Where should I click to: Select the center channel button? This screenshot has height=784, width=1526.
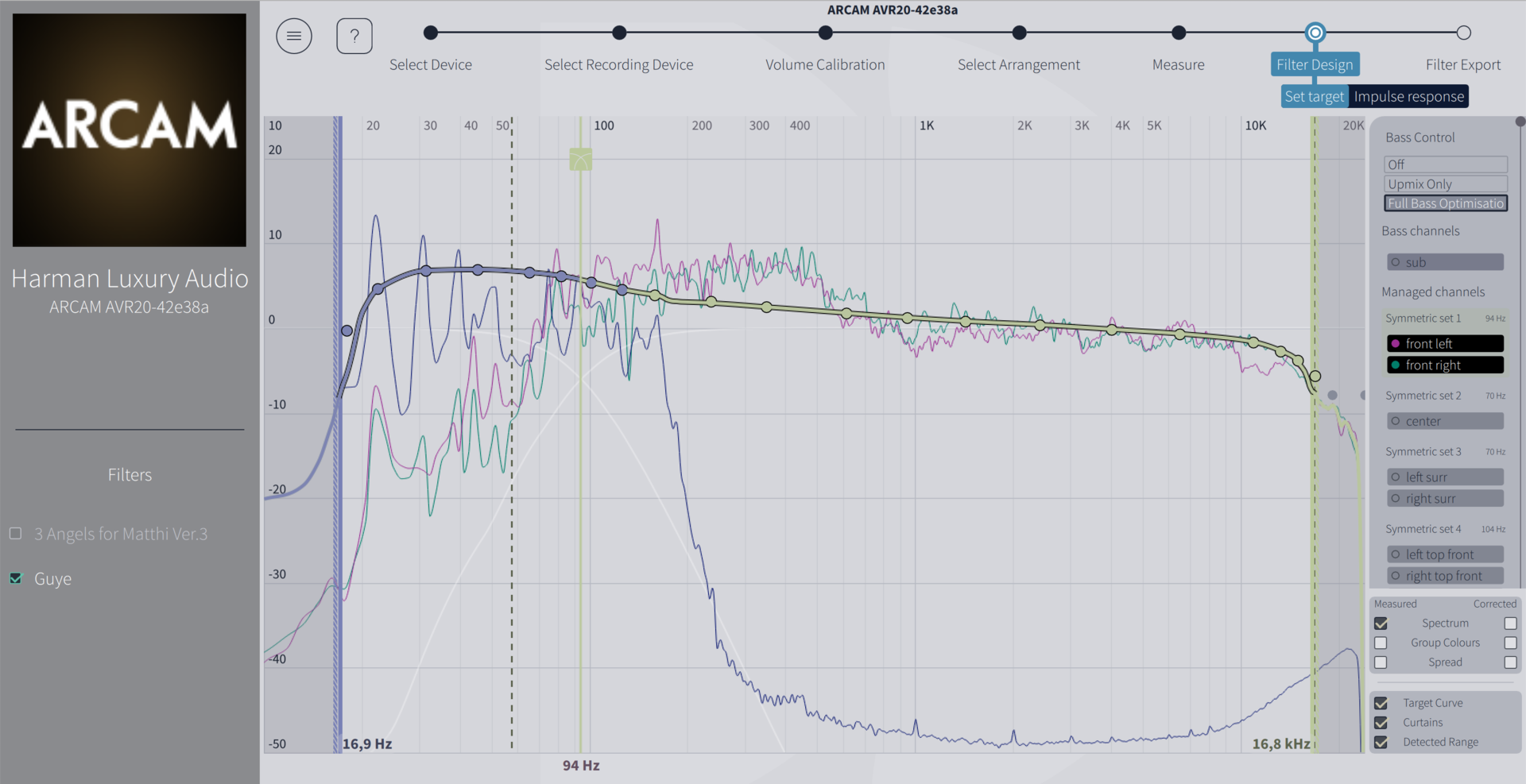coord(1445,421)
